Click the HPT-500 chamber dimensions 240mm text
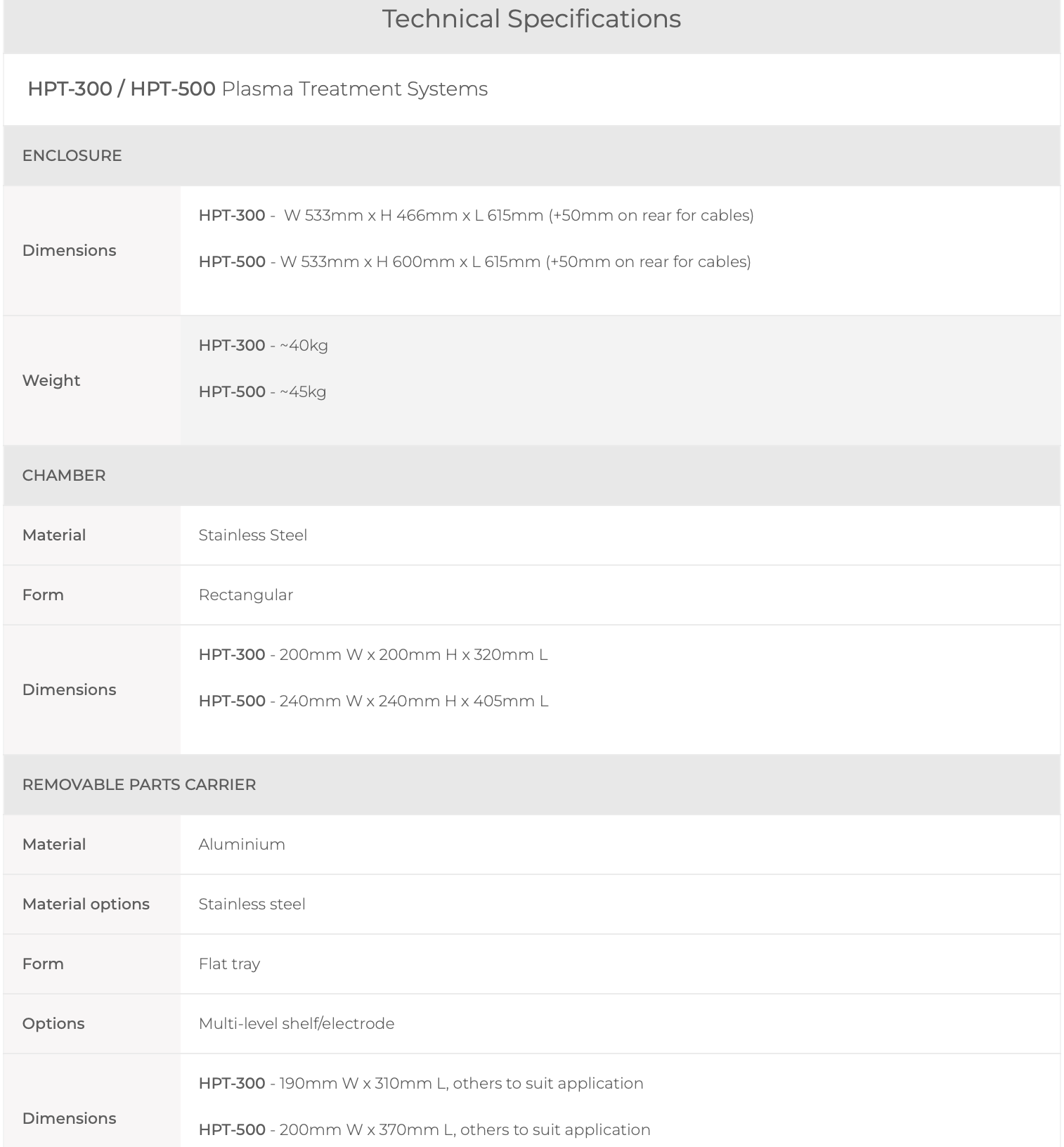This screenshot has width=1064, height=1147. pyautogui.click(x=373, y=701)
